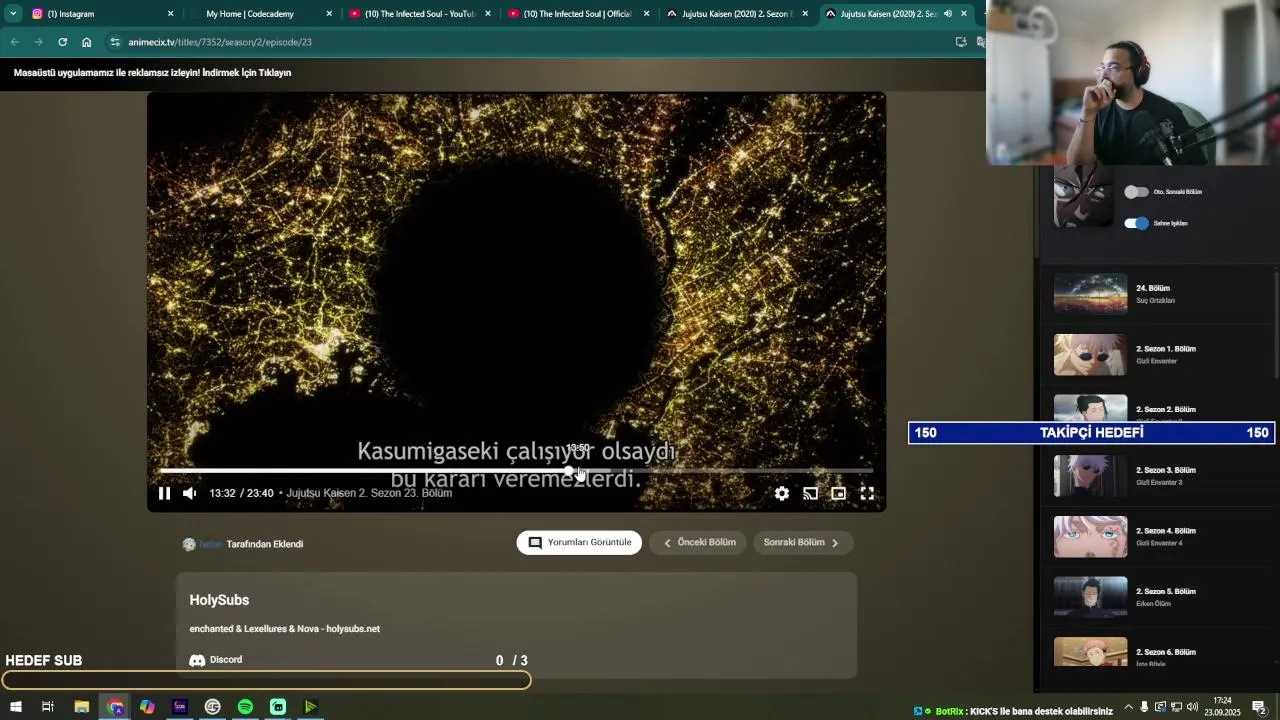Image resolution: width=1280 pixels, height=720 pixels.
Task: Click desktop app download banner text
Action: pos(152,73)
